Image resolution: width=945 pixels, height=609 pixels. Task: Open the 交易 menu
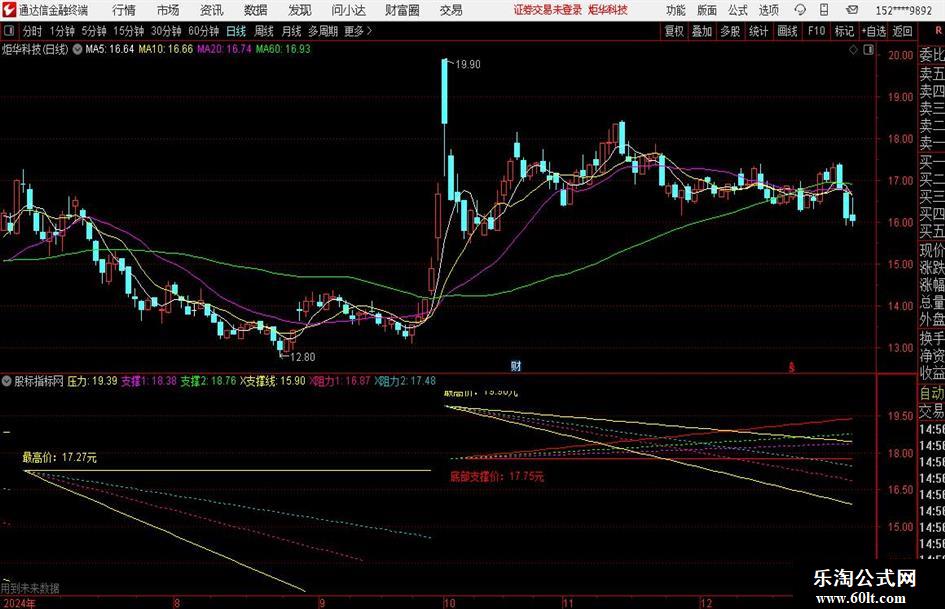[x=451, y=10]
